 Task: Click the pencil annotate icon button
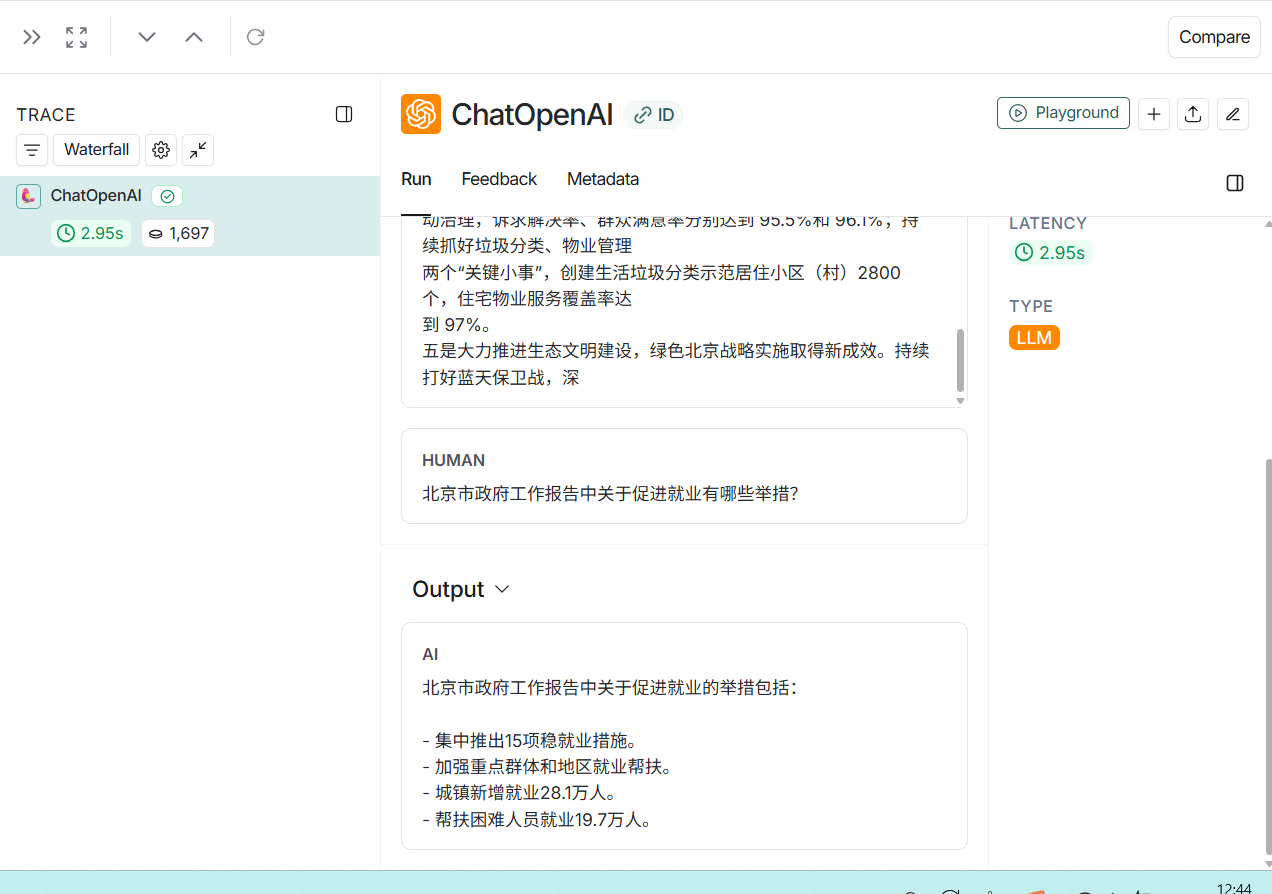[1233, 114]
